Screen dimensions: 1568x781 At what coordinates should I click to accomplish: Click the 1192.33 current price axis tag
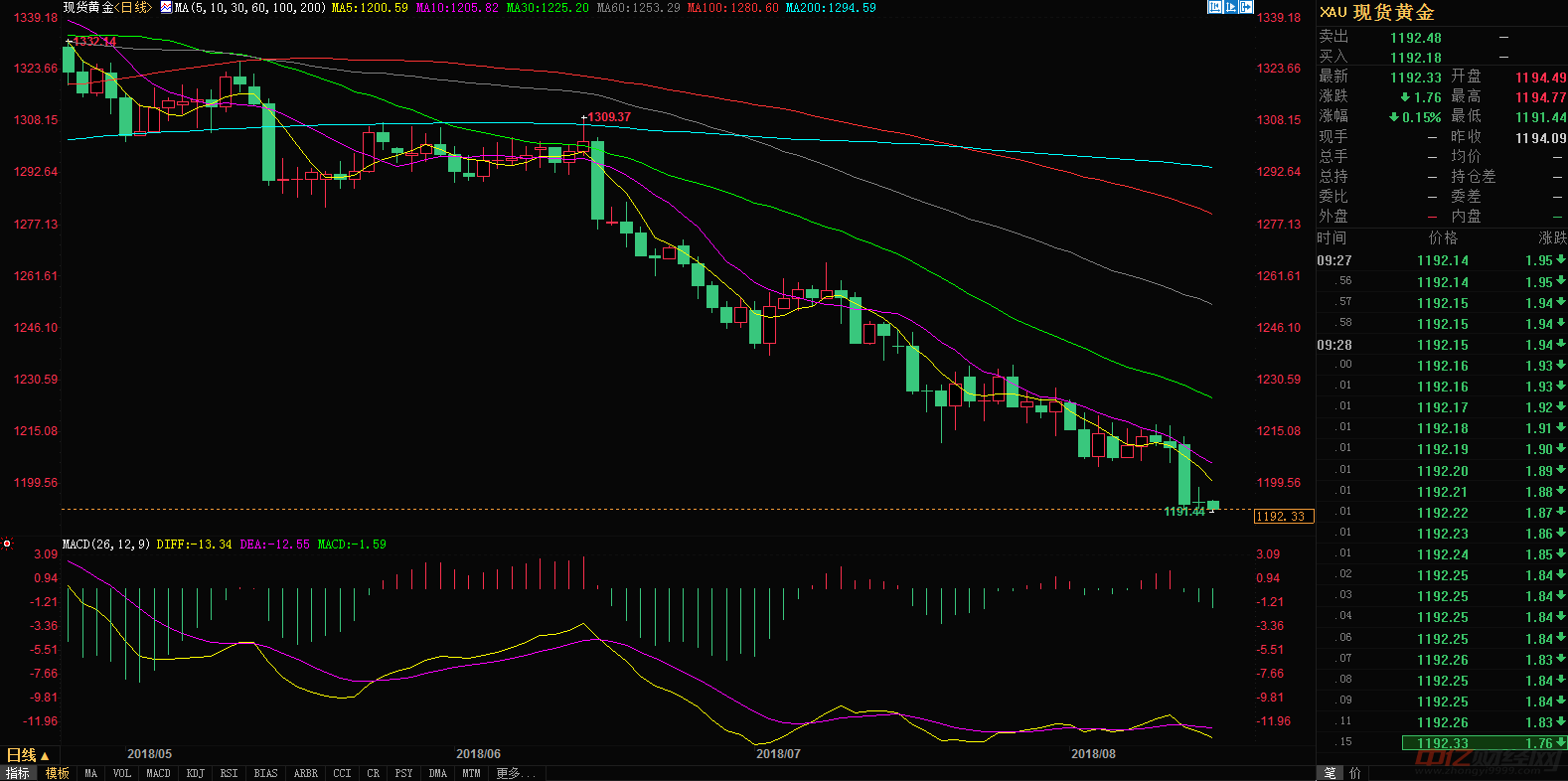(1284, 517)
